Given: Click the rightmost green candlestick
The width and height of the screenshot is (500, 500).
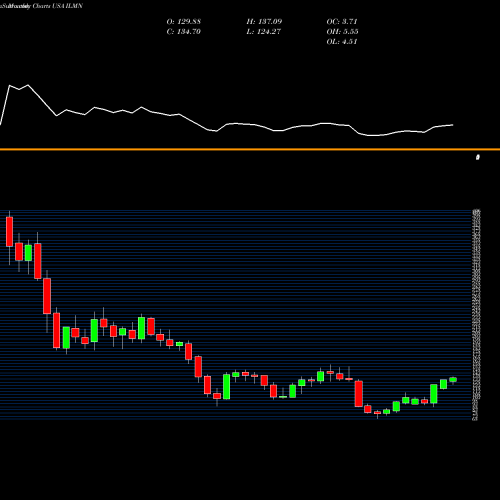Looking at the screenshot, I should pyautogui.click(x=453, y=380).
